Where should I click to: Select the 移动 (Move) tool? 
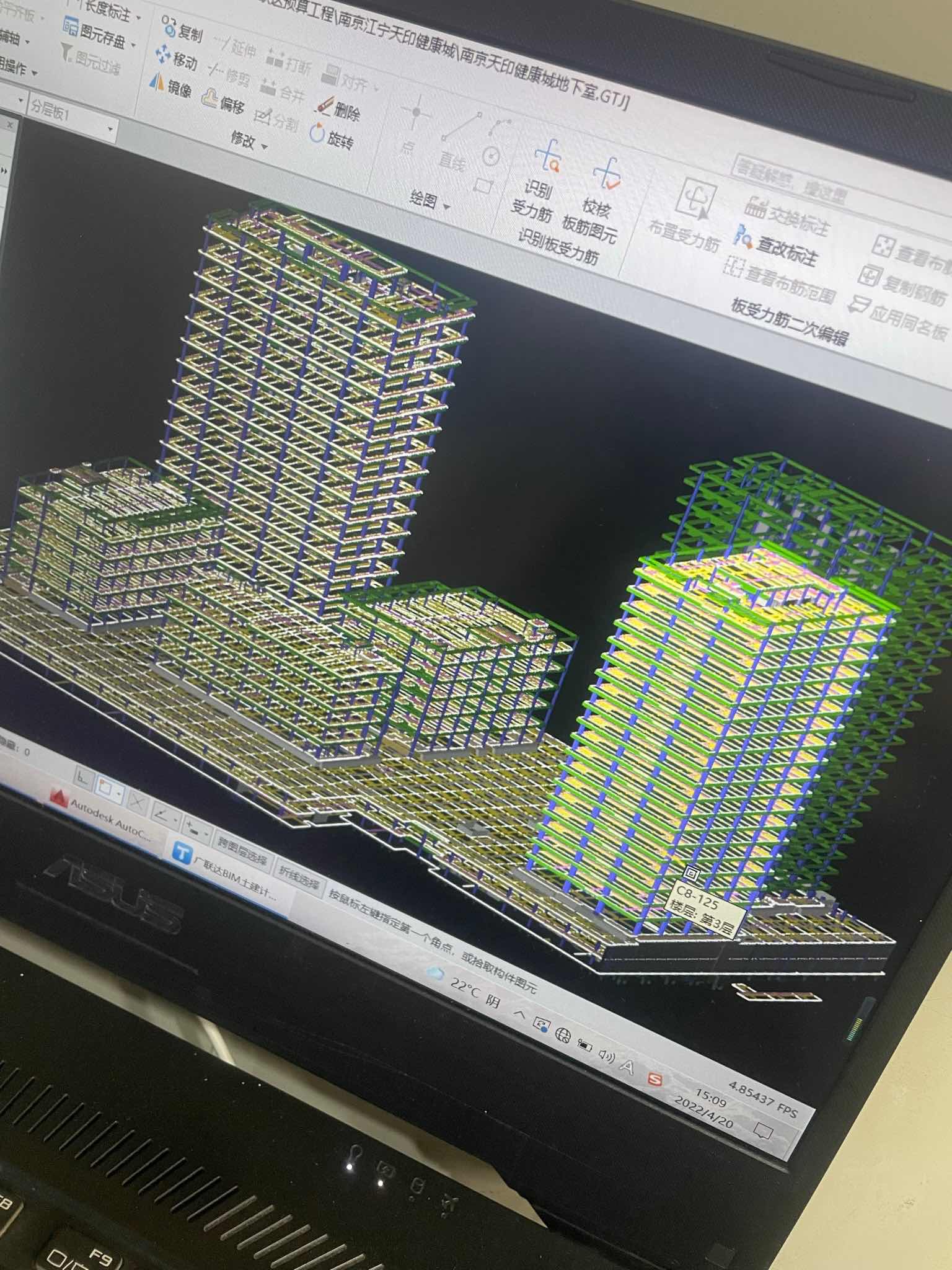click(x=176, y=57)
